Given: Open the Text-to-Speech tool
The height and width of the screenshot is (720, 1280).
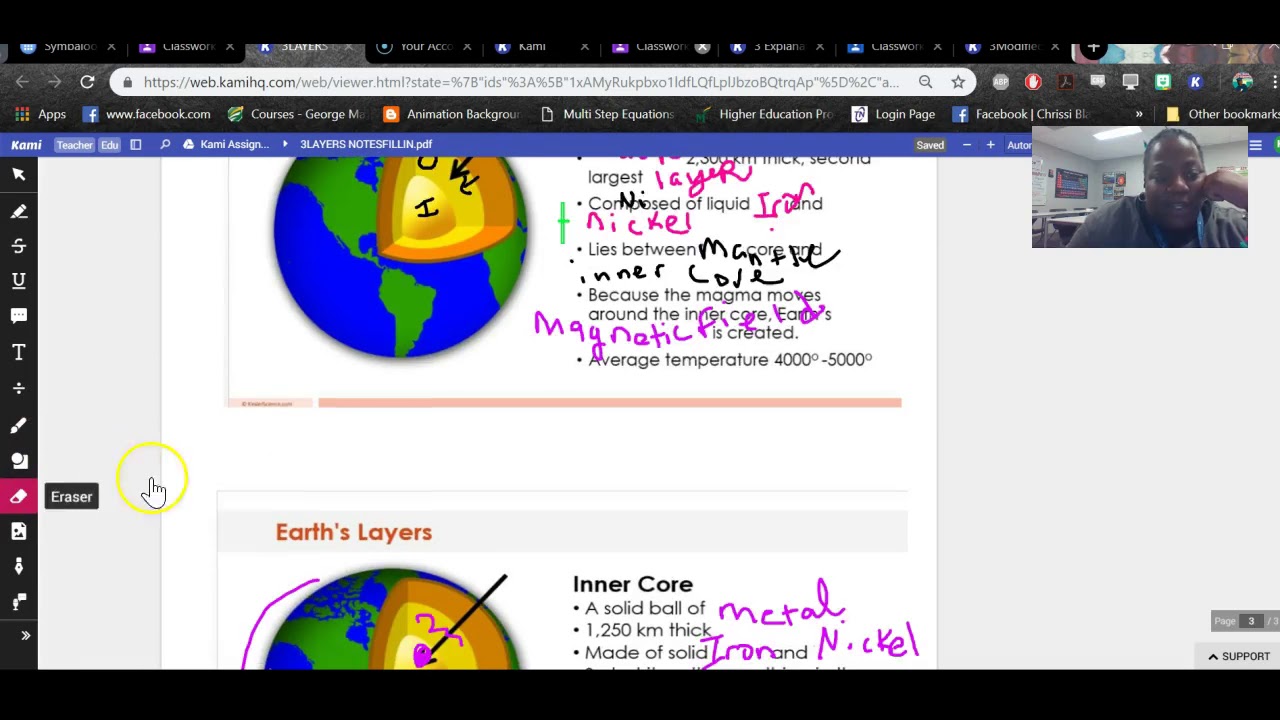Looking at the screenshot, I should coord(18,602).
